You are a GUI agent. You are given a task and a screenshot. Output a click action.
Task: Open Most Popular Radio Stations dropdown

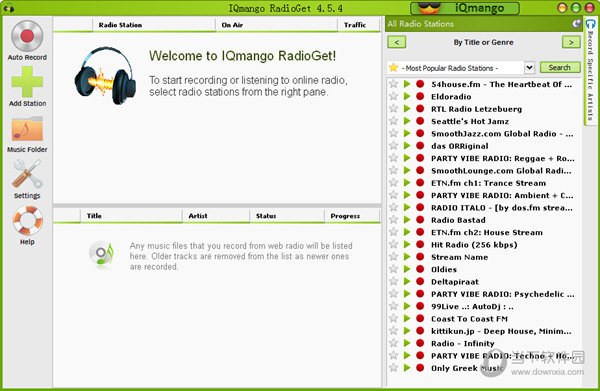529,68
